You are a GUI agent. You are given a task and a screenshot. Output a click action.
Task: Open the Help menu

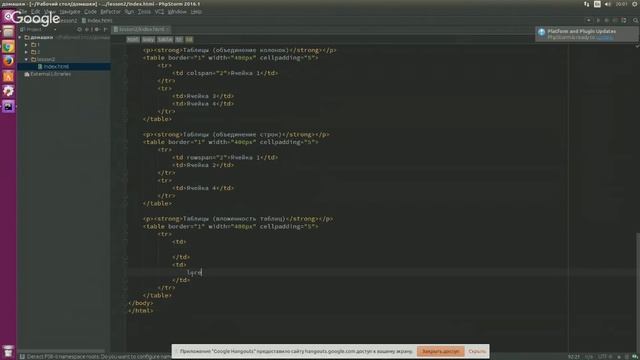(x=196, y=12)
